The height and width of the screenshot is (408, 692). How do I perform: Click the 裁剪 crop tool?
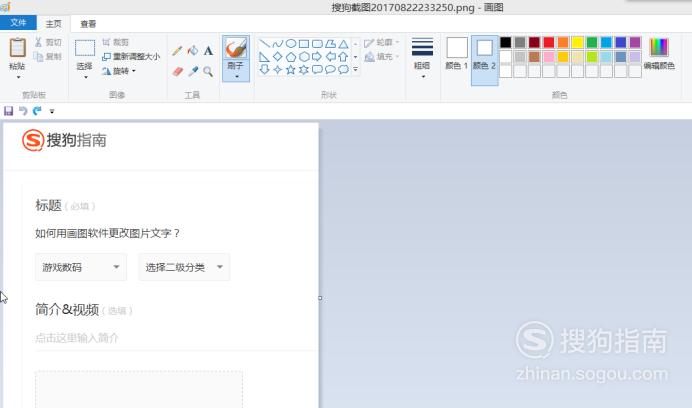(116, 42)
